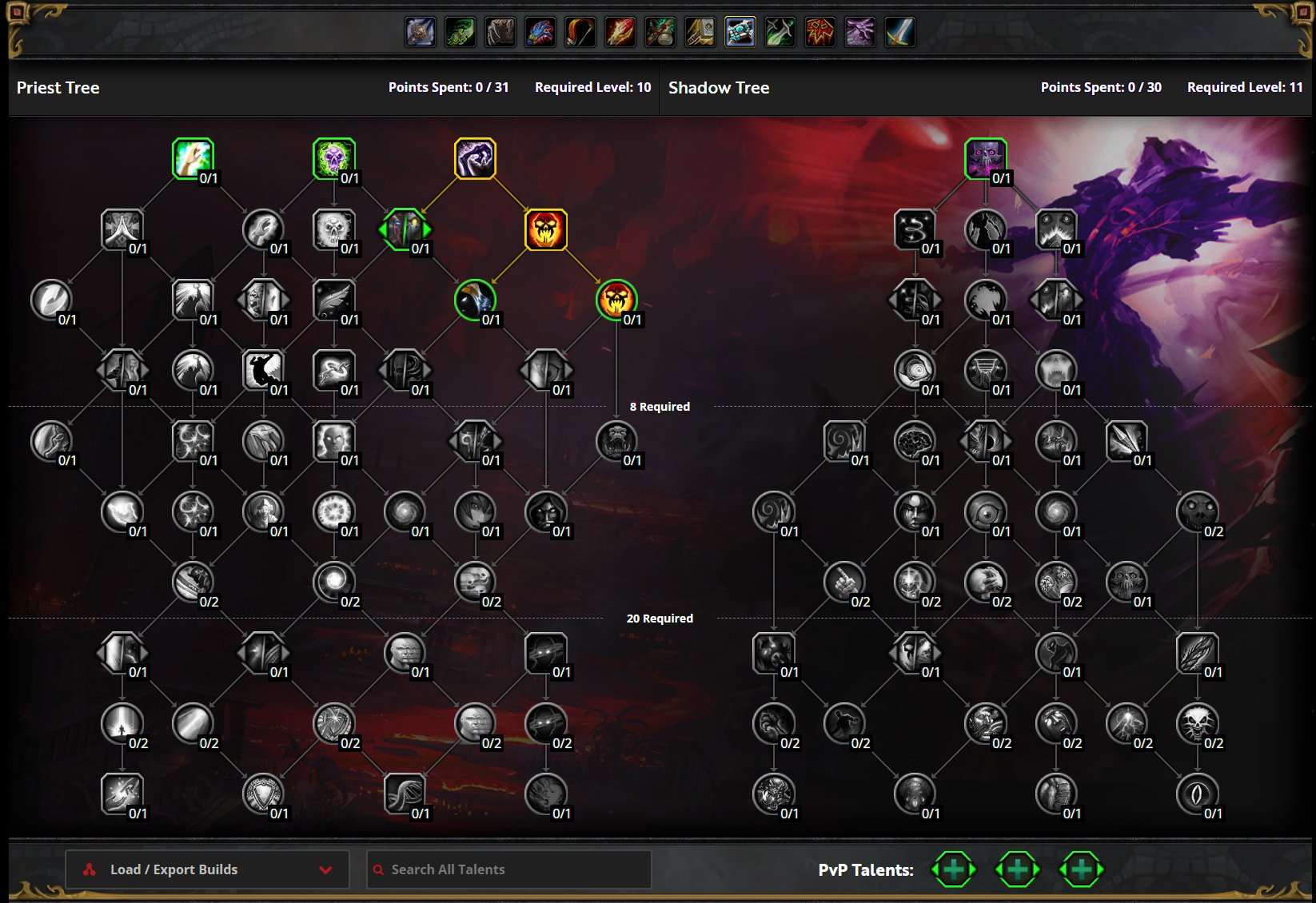Viewport: 1316px width, 903px height.
Task: Choose the Mage class staff icon
Action: click(620, 33)
